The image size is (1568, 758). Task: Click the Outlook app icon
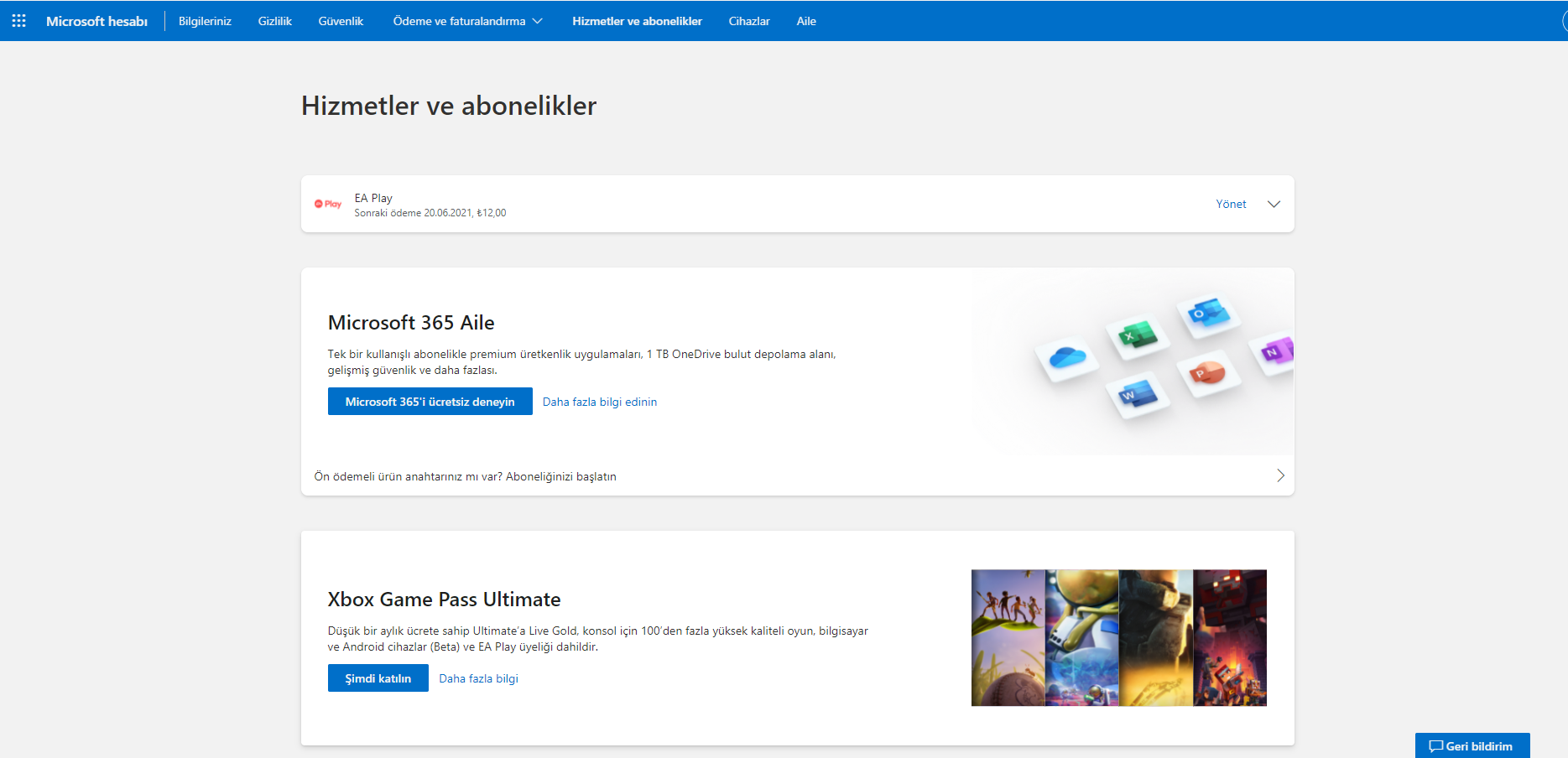coord(1208,314)
